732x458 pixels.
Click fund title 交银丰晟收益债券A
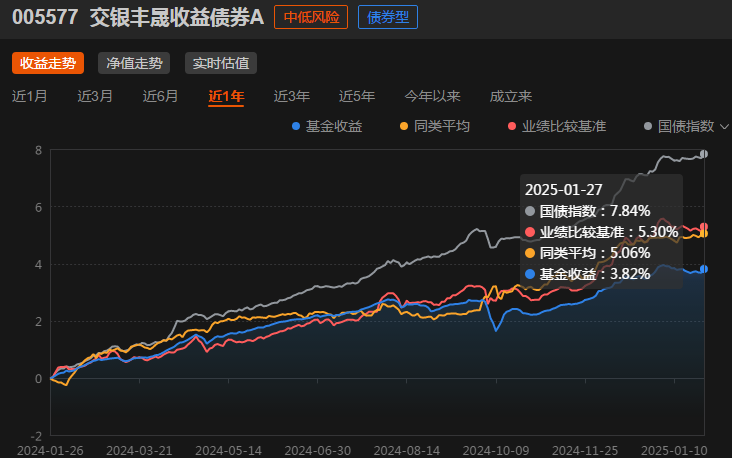pos(177,17)
